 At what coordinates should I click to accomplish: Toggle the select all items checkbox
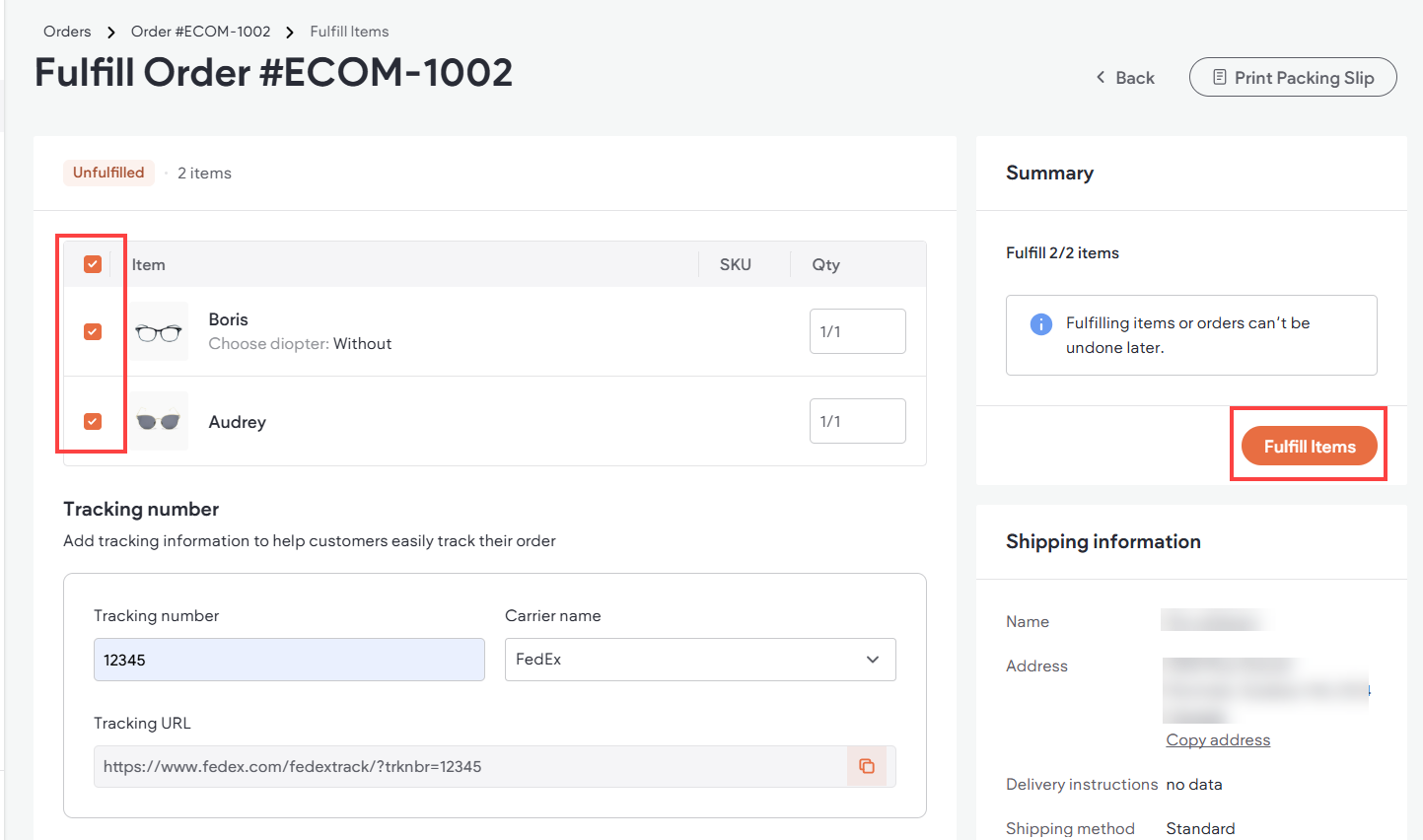(93, 264)
